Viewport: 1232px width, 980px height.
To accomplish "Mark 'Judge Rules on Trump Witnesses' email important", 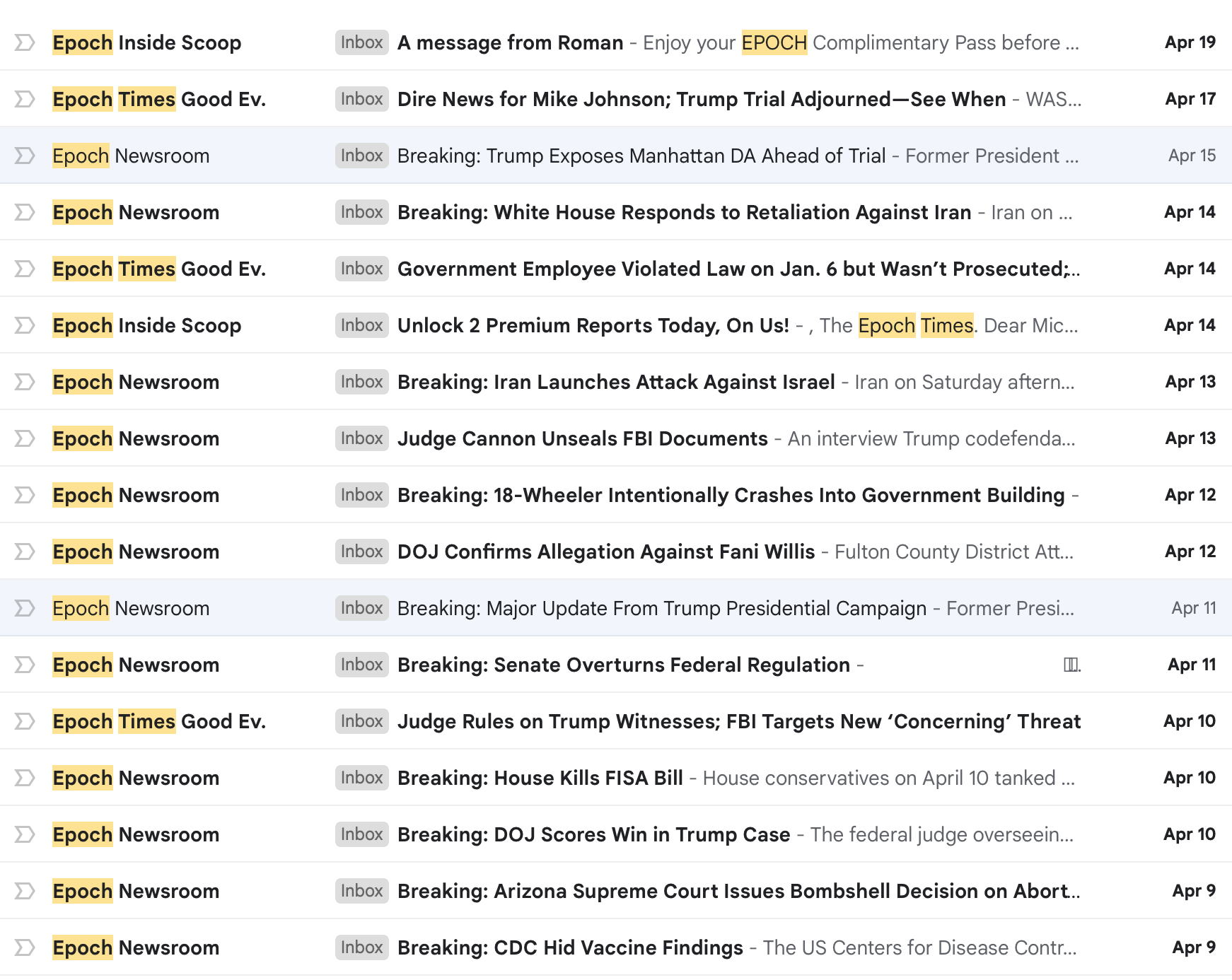I will (x=25, y=721).
